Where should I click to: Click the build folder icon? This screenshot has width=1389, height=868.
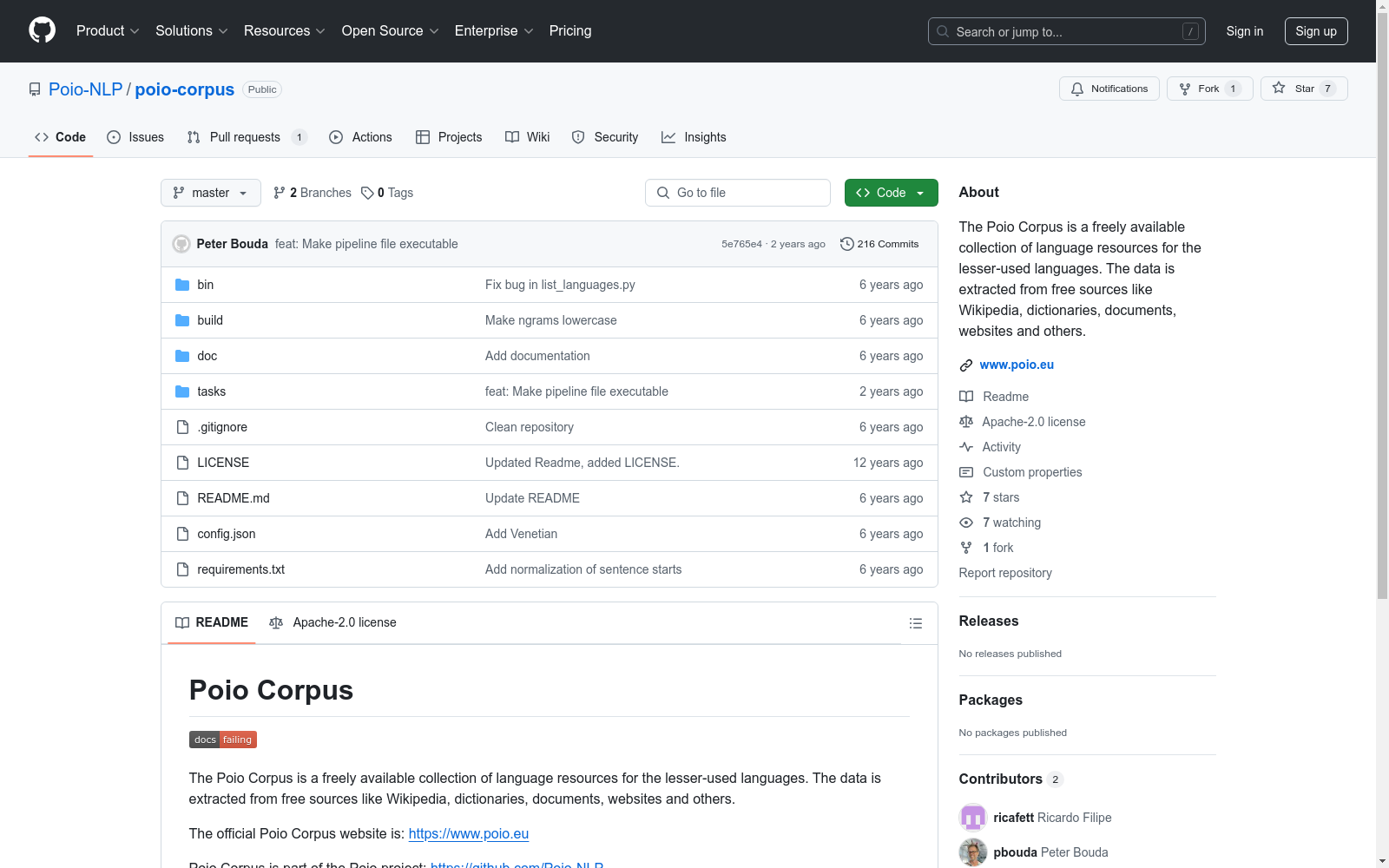[182, 320]
